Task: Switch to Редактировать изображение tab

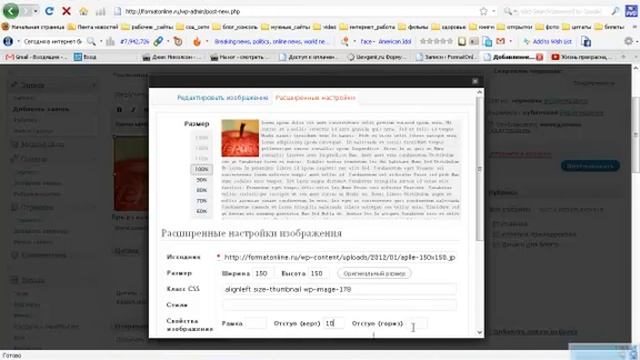Action: tap(222, 98)
